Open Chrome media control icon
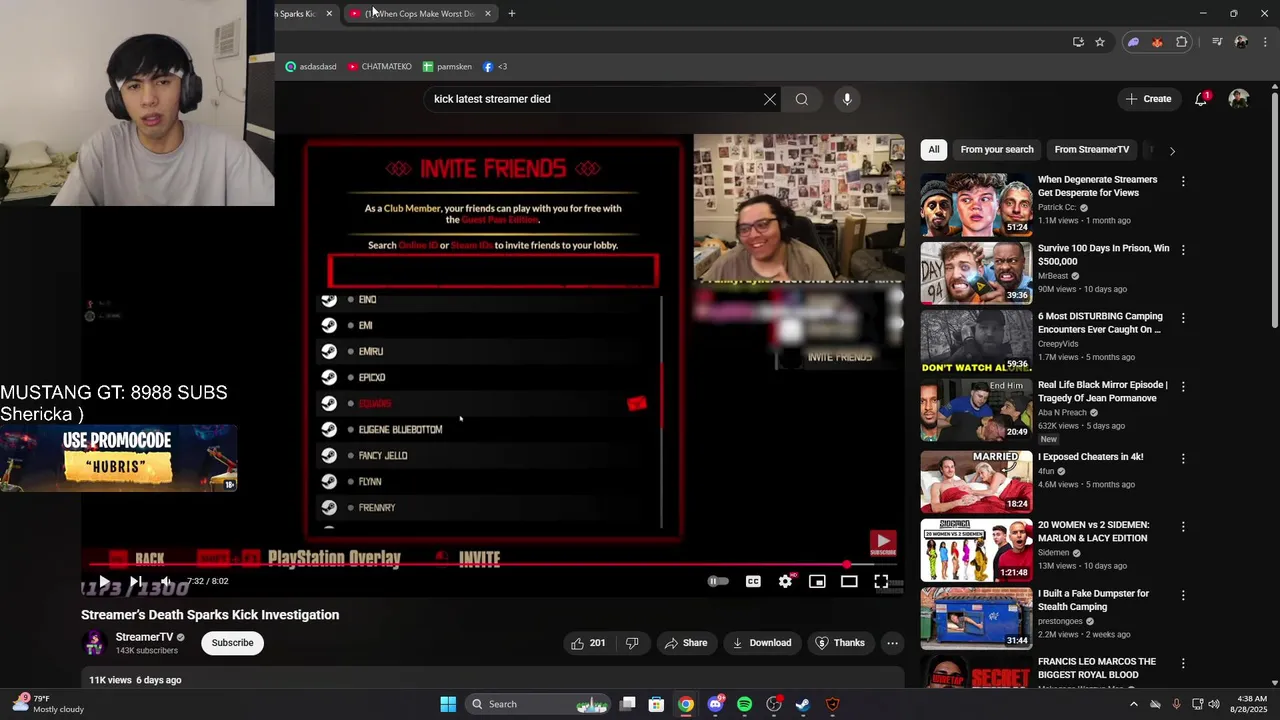1280x720 pixels. (1217, 42)
